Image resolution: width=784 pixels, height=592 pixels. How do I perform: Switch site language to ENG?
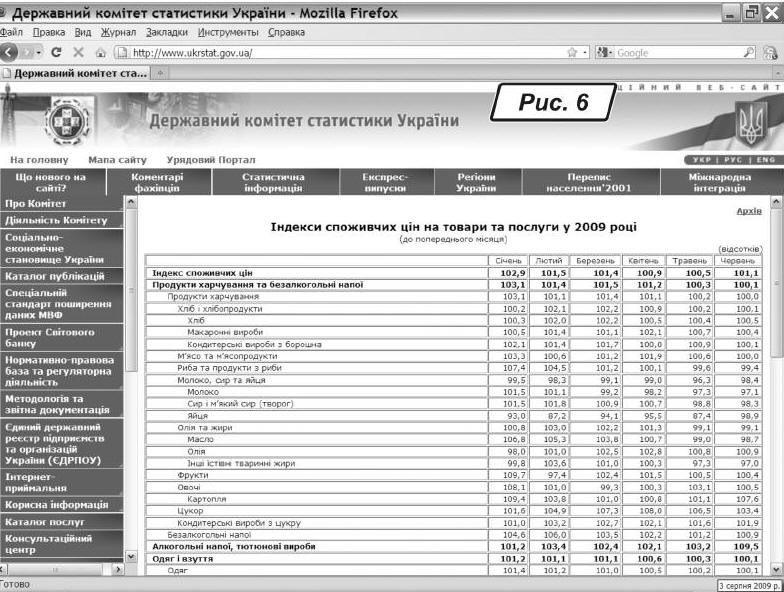point(764,159)
